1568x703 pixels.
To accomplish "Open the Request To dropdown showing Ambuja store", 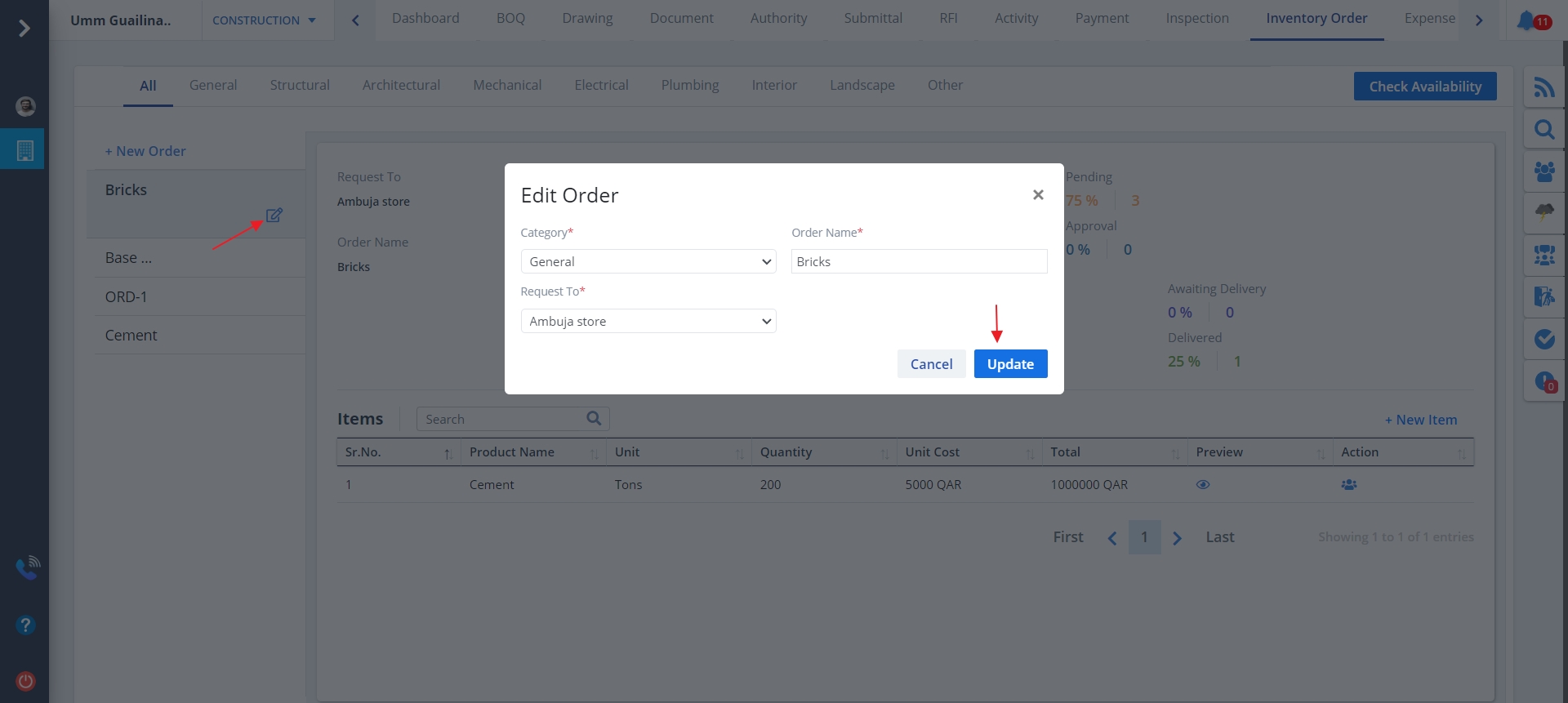I will [648, 322].
